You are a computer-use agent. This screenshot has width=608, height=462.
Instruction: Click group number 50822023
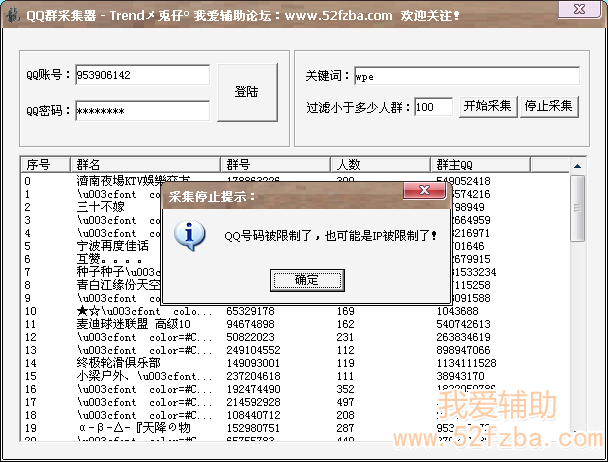pos(250,337)
